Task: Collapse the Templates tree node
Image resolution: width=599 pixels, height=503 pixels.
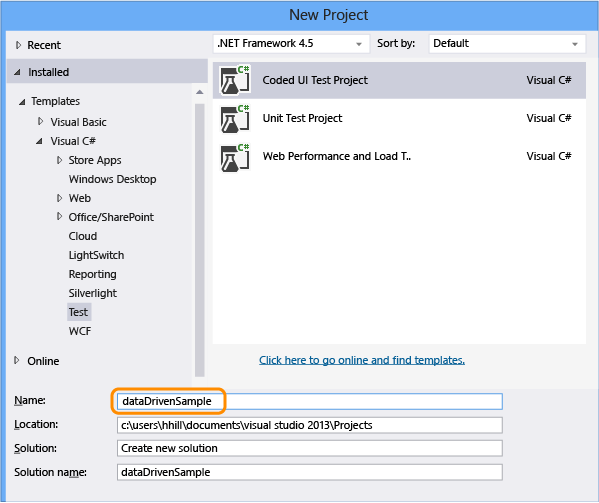Action: 22,102
